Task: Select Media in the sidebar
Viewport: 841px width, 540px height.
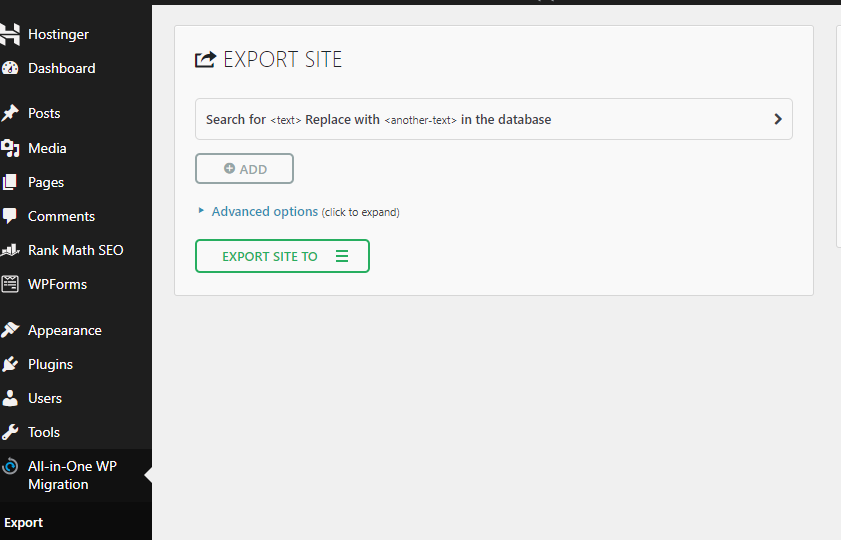Action: pos(47,148)
